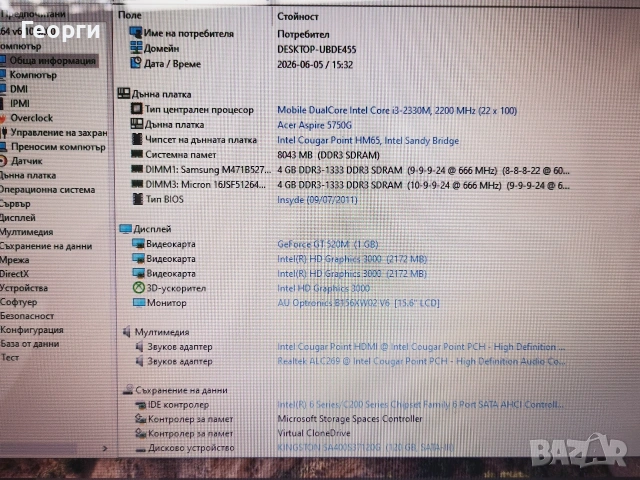The height and width of the screenshot is (480, 640).
Task: Click the Дисплей section monitor icon
Action: pos(125,229)
